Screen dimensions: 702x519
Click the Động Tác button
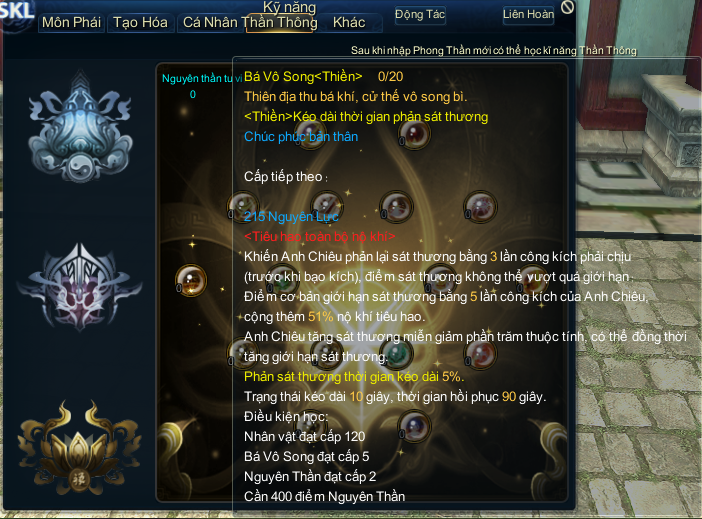pos(420,15)
